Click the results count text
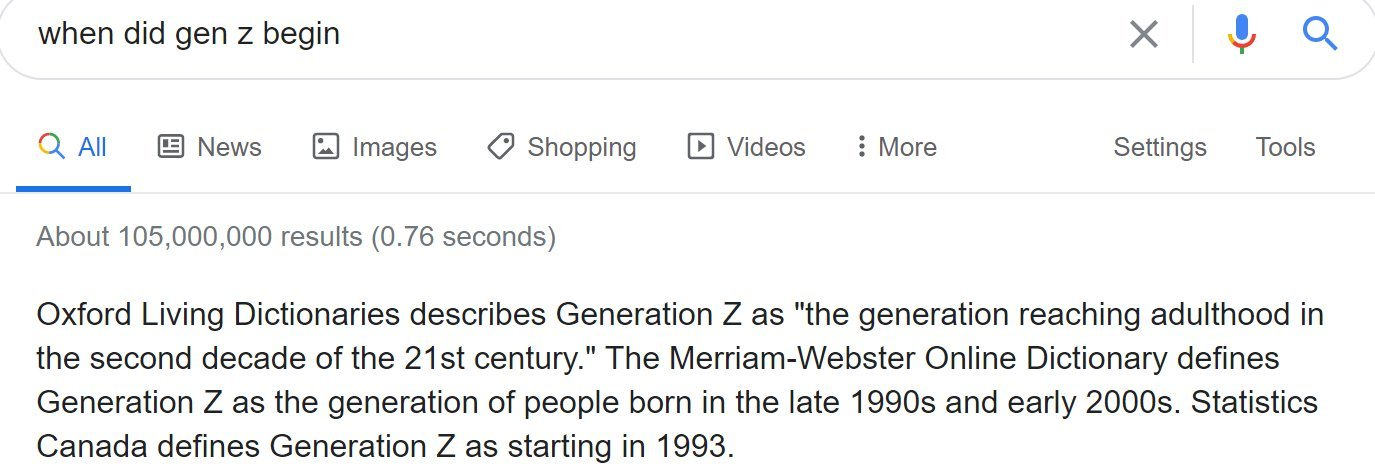Viewport: 1375px width, 472px height. click(x=296, y=237)
